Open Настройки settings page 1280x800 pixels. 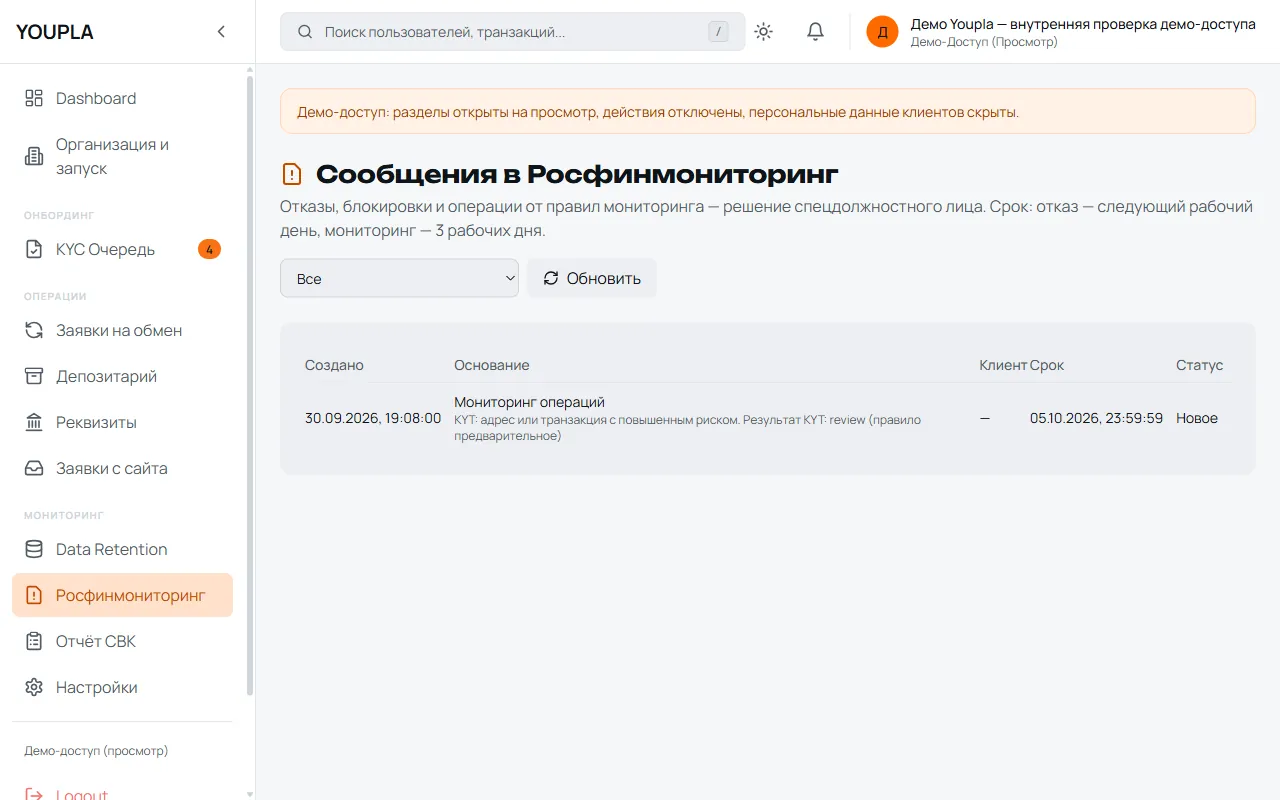122,687
